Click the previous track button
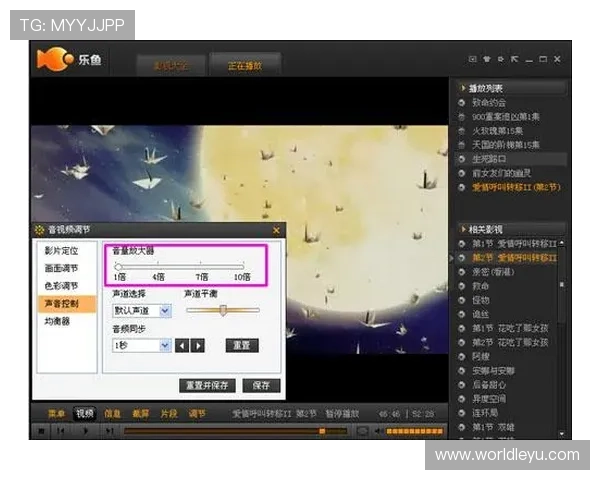The width and height of the screenshot is (600, 480). click(62, 431)
